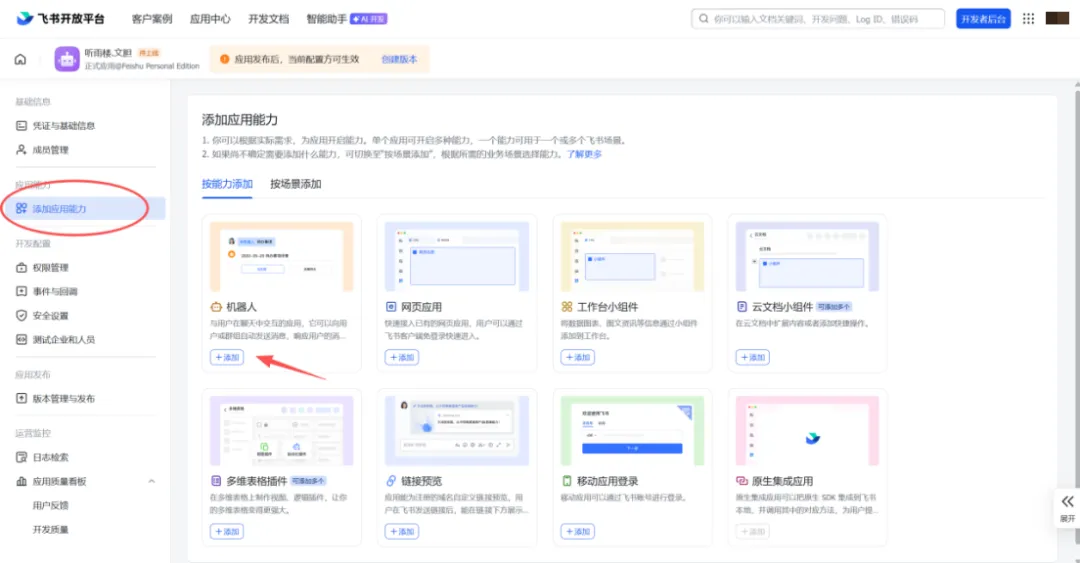1080x563 pixels.
Task: Click the 添加应用能力 sidebar icon
Action: click(21, 208)
